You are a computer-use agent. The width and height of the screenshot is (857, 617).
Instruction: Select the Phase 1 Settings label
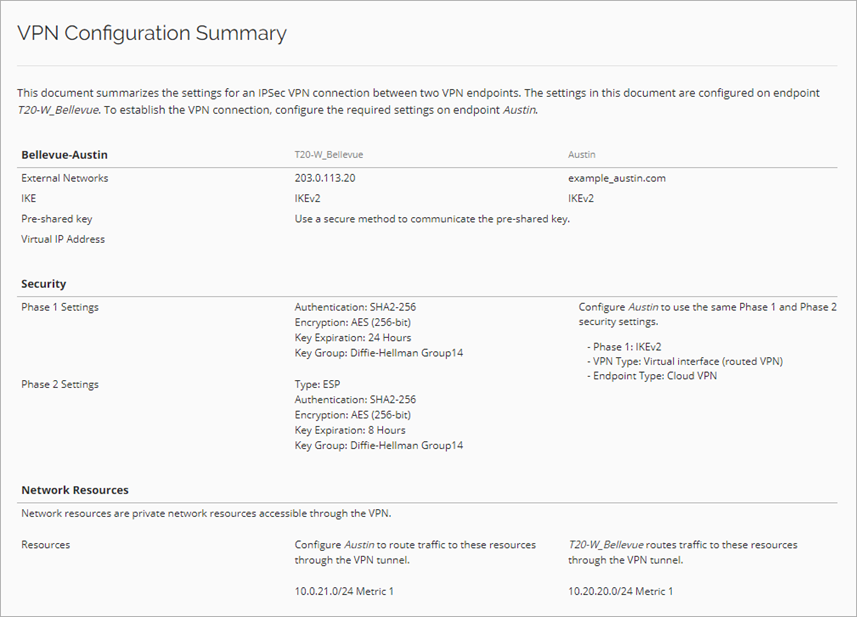point(61,307)
